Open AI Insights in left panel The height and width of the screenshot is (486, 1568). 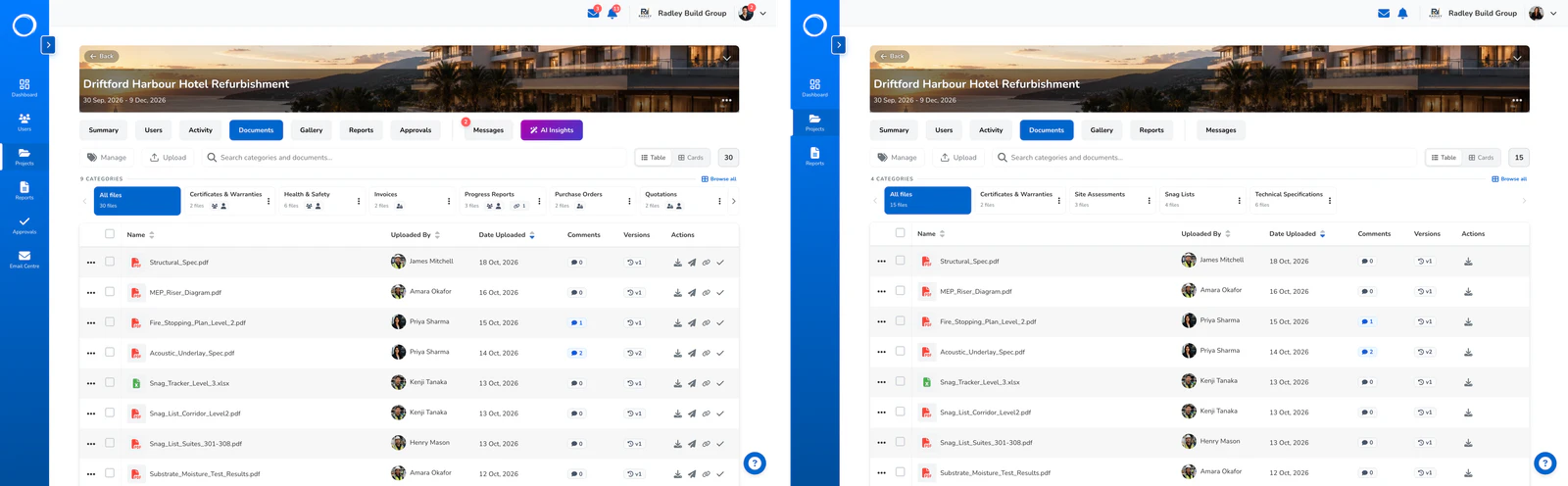point(552,130)
